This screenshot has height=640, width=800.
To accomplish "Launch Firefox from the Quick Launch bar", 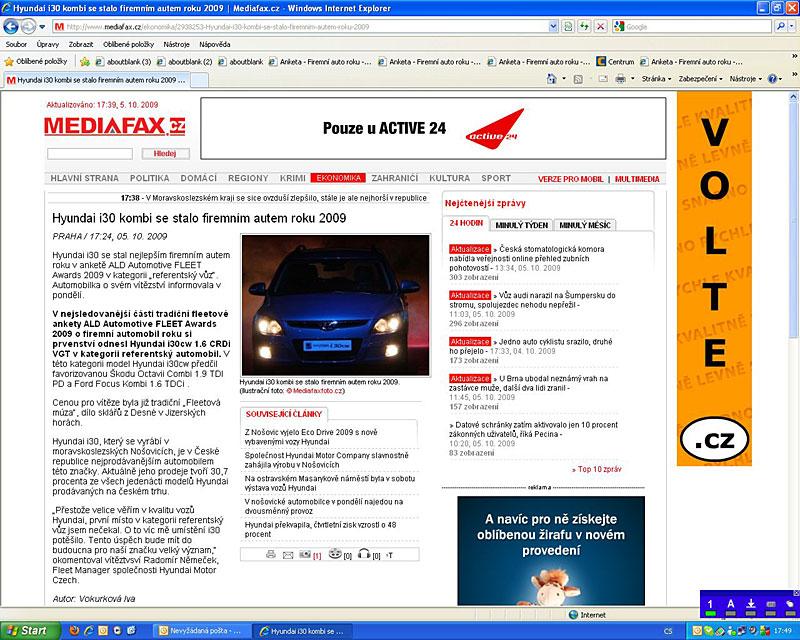I will 74,631.
